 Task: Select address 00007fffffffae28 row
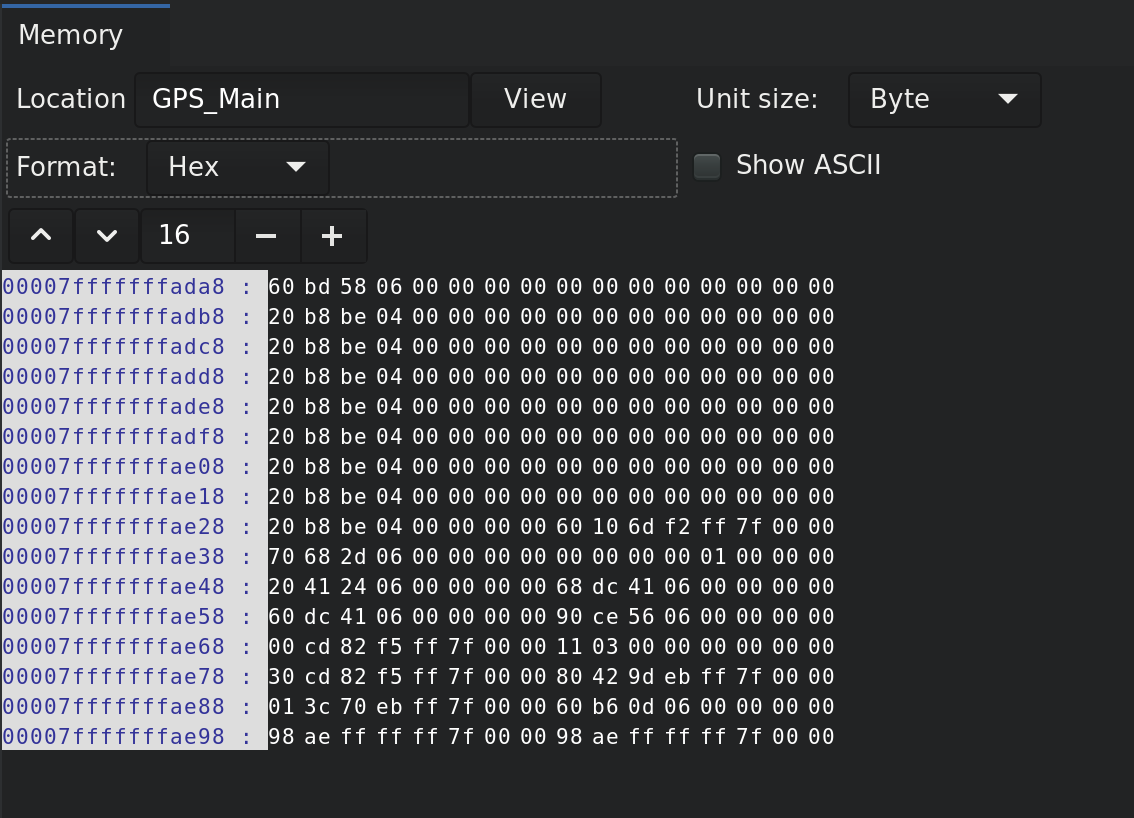(114, 527)
